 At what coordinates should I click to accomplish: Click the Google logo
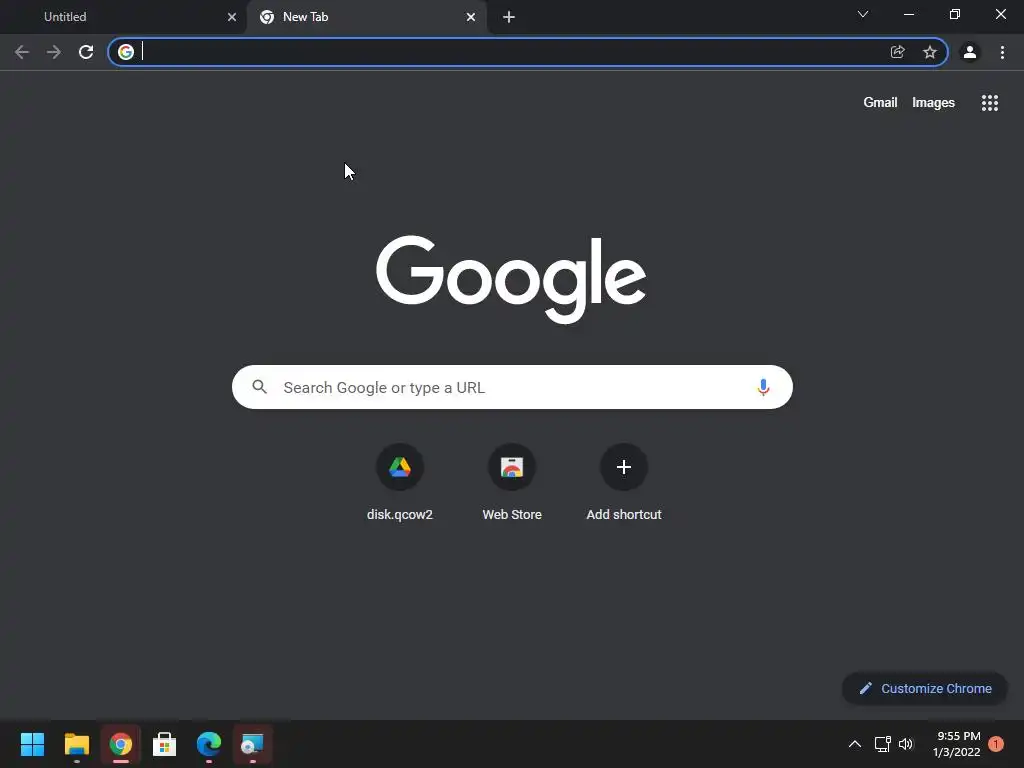(511, 279)
